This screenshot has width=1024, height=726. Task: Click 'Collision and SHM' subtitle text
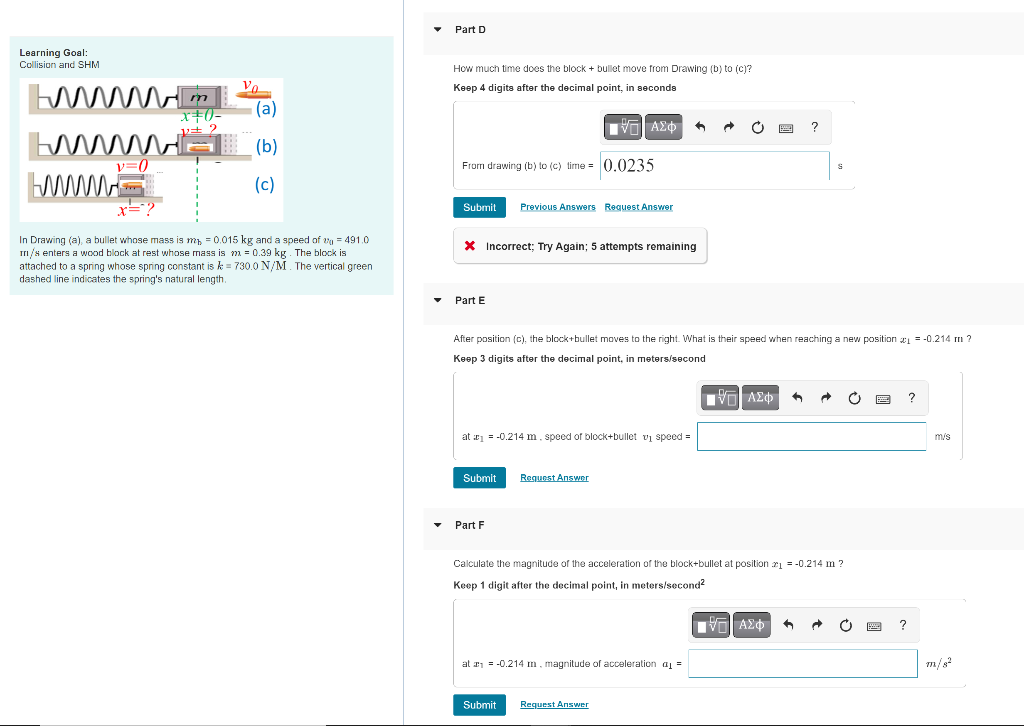pos(59,65)
